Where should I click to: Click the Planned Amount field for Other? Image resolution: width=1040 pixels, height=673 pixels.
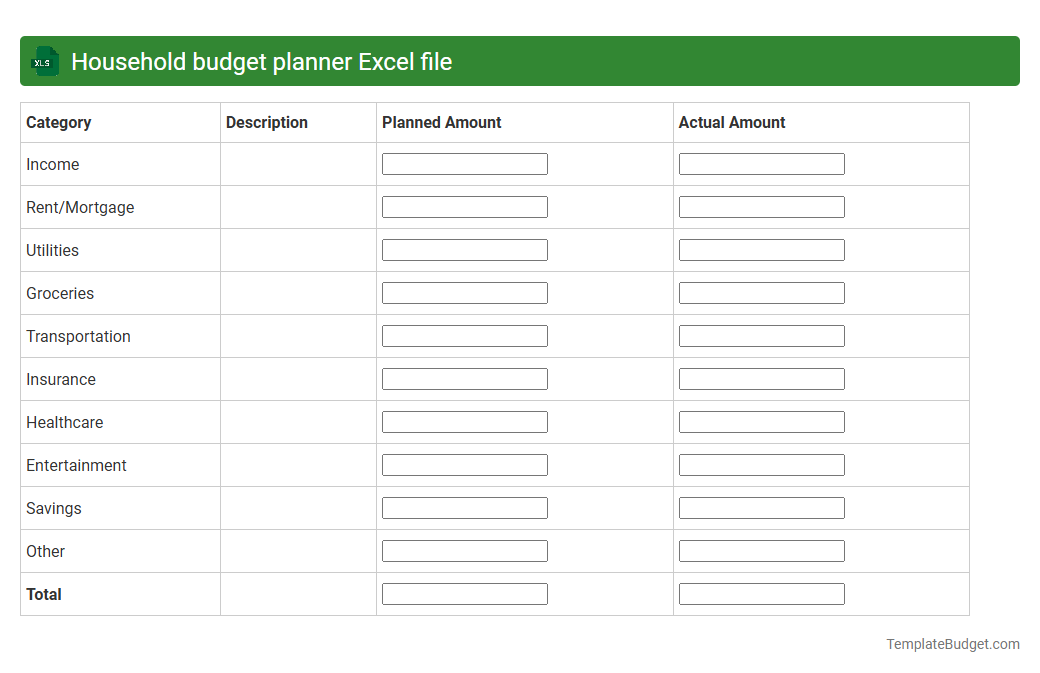pyautogui.click(x=464, y=550)
